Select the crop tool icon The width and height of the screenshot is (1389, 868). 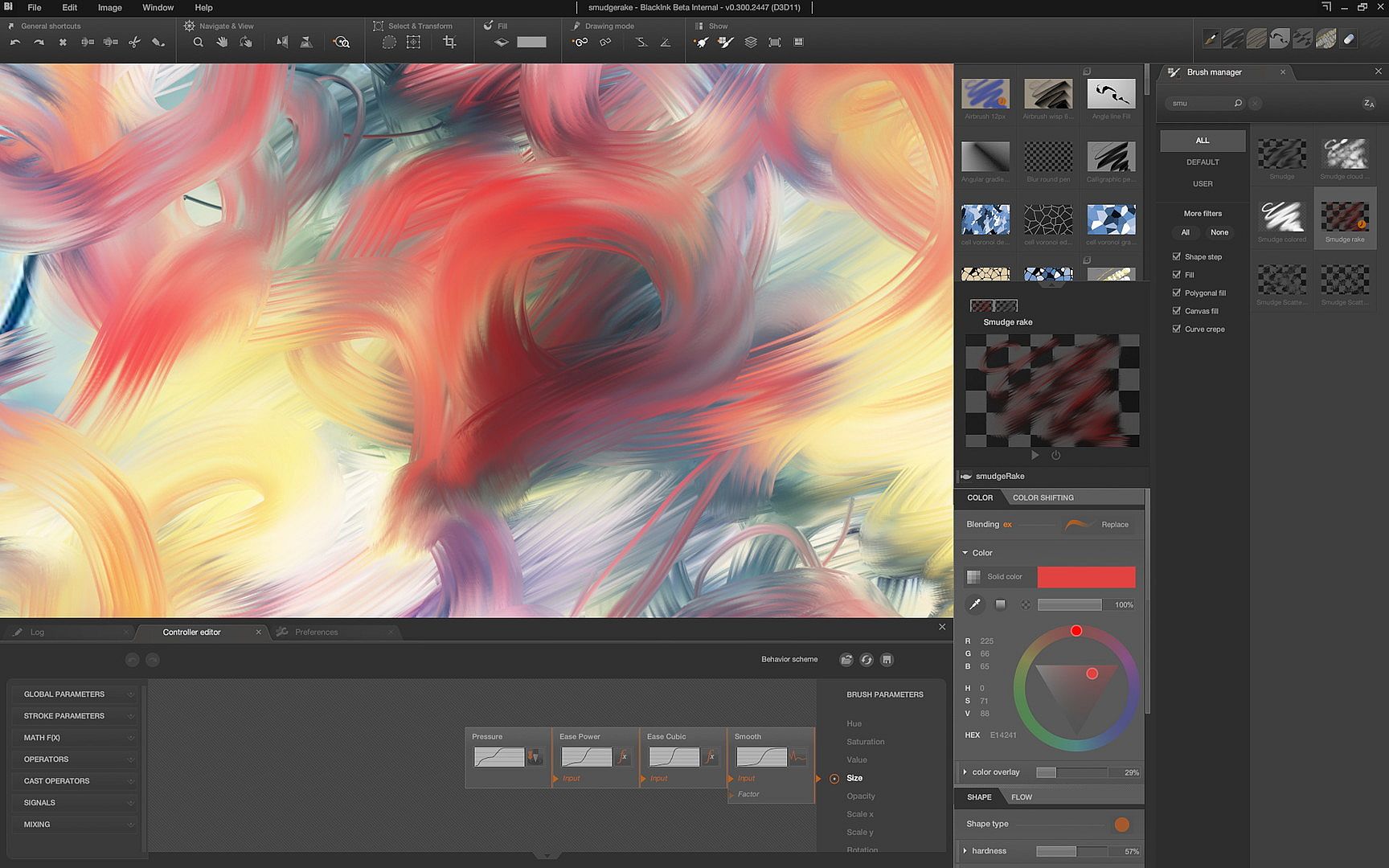point(449,43)
